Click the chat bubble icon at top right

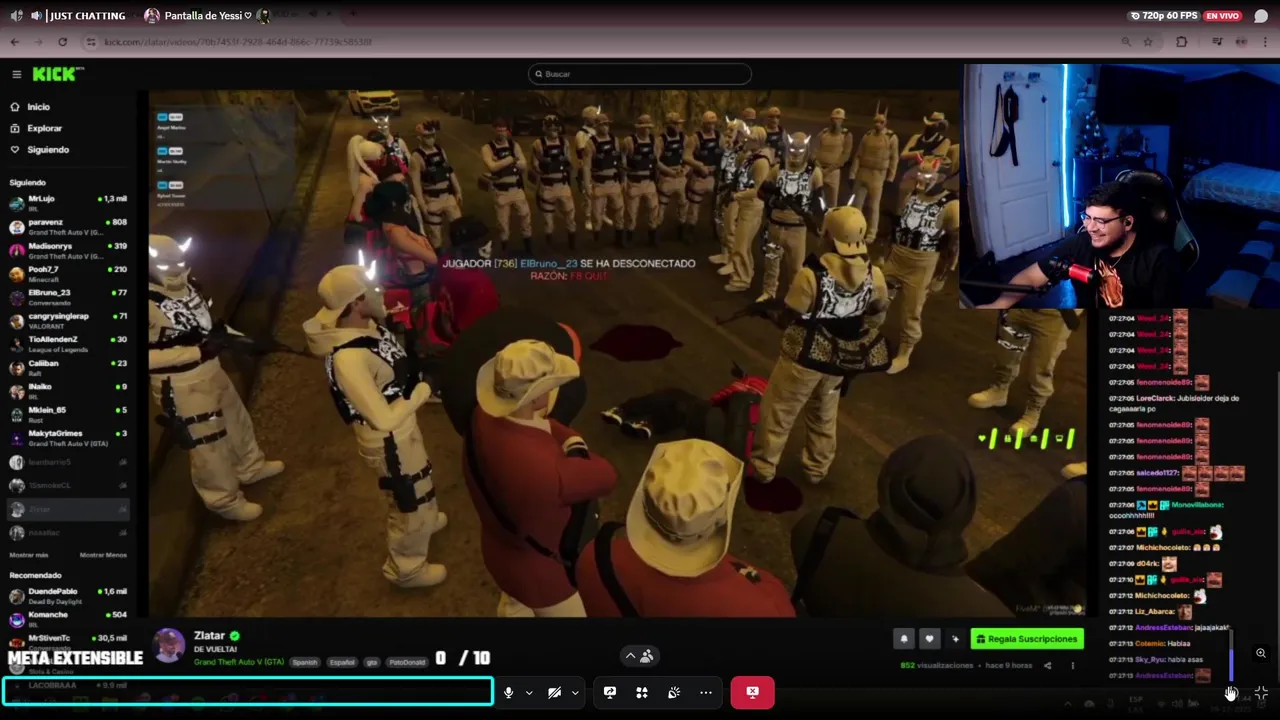(1261, 16)
